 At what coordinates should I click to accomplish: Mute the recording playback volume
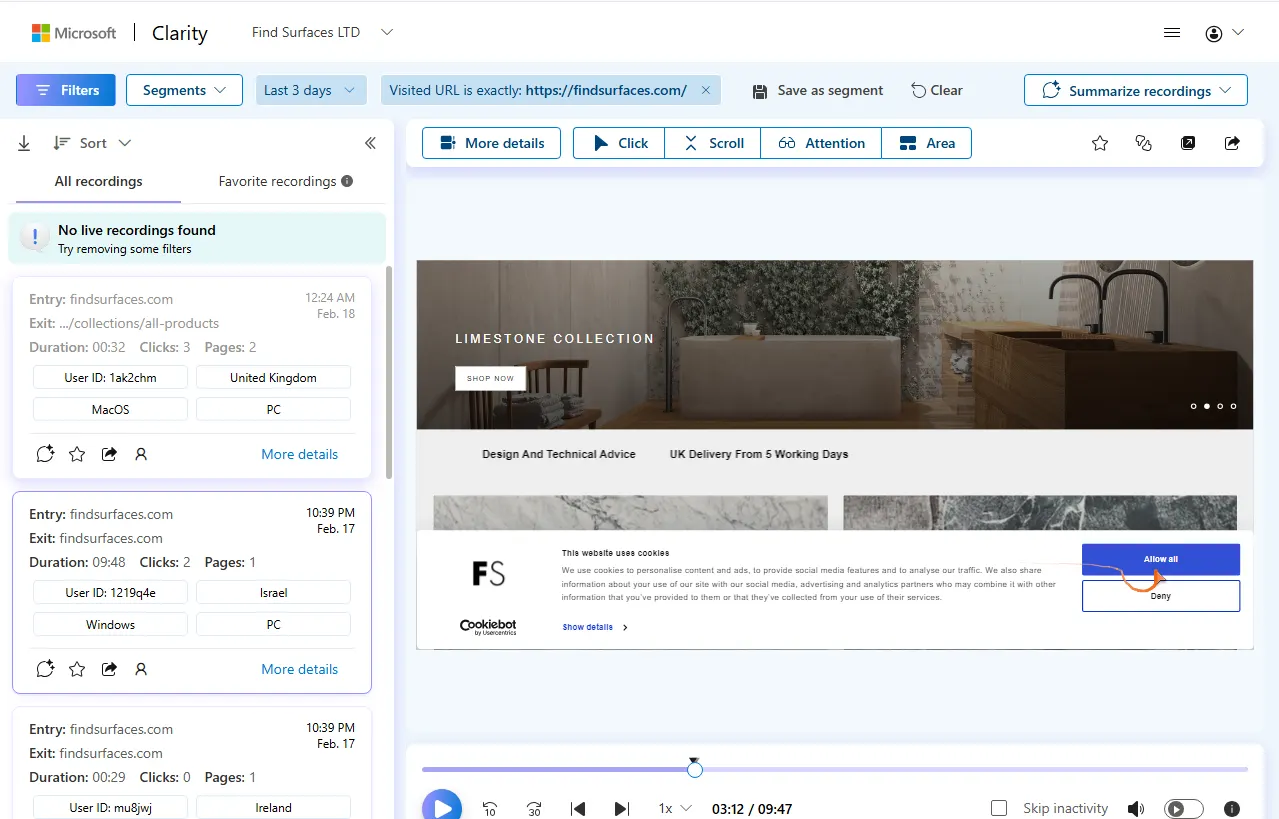[x=1136, y=808]
